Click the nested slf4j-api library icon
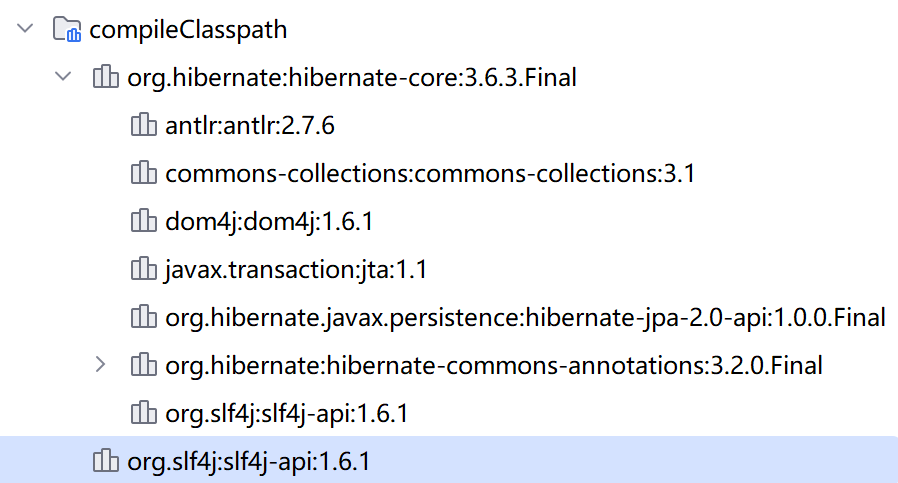 144,414
